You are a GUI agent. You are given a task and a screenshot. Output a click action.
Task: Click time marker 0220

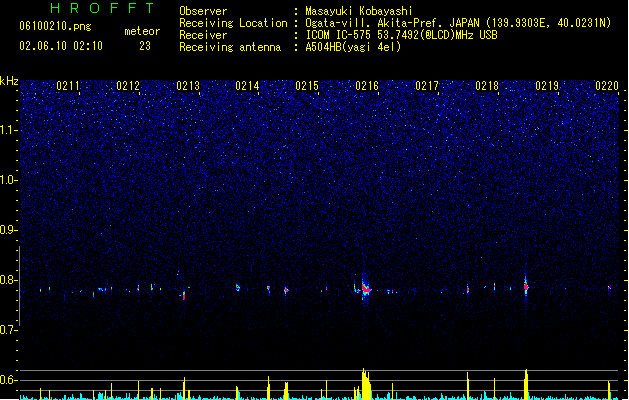pyautogui.click(x=607, y=86)
